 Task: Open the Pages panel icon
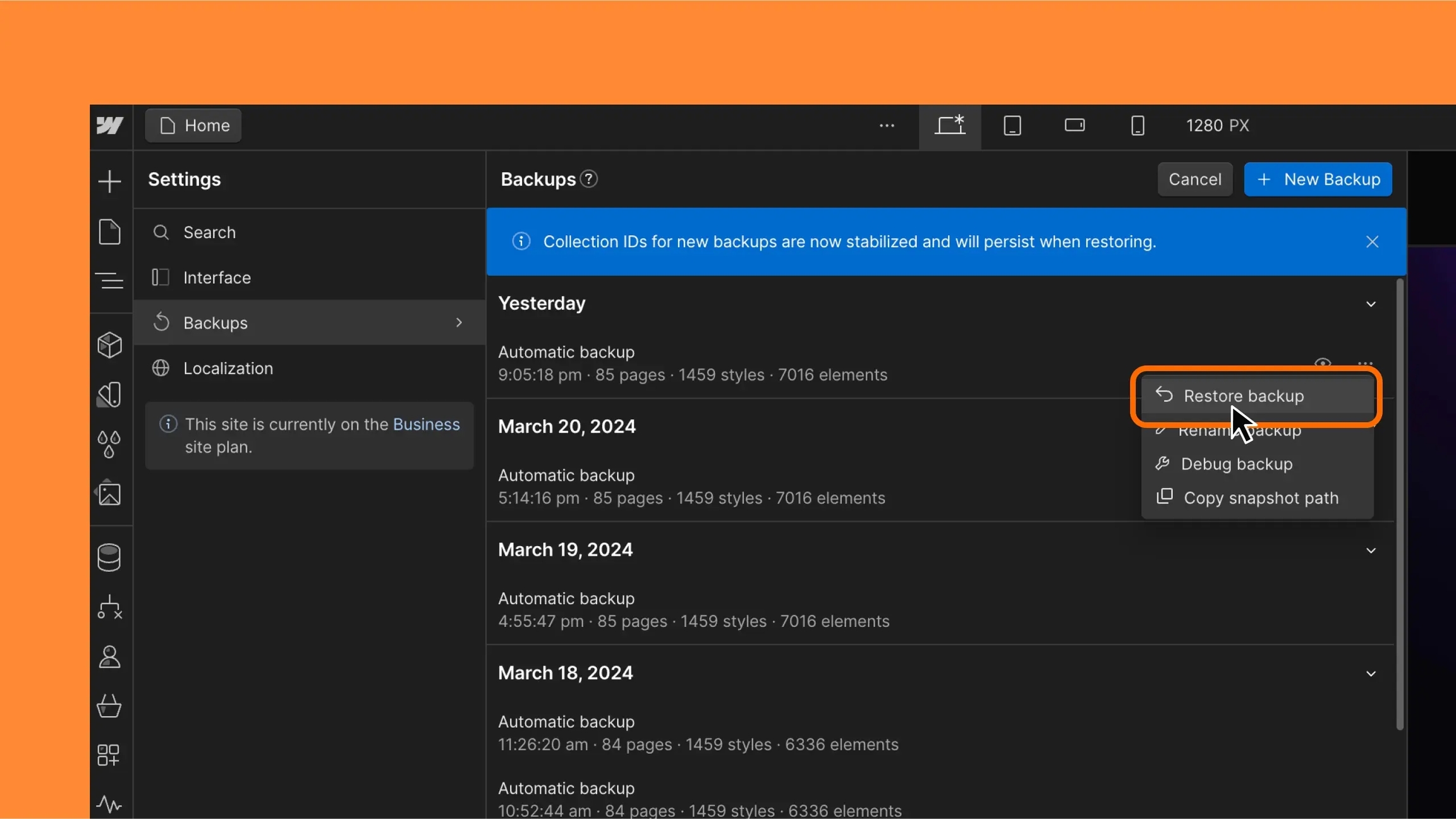[x=110, y=232]
